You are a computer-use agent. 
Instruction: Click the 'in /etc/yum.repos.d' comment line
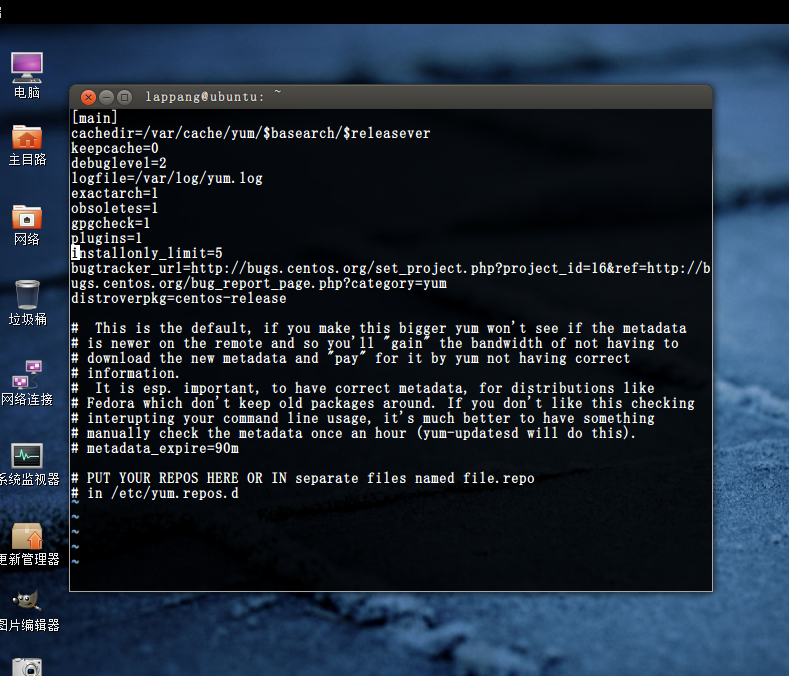coord(155,493)
